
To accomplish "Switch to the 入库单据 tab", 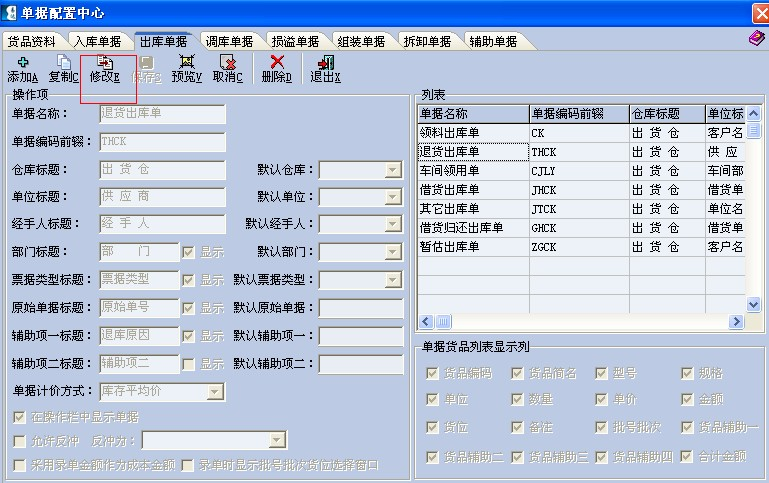I will [97, 42].
